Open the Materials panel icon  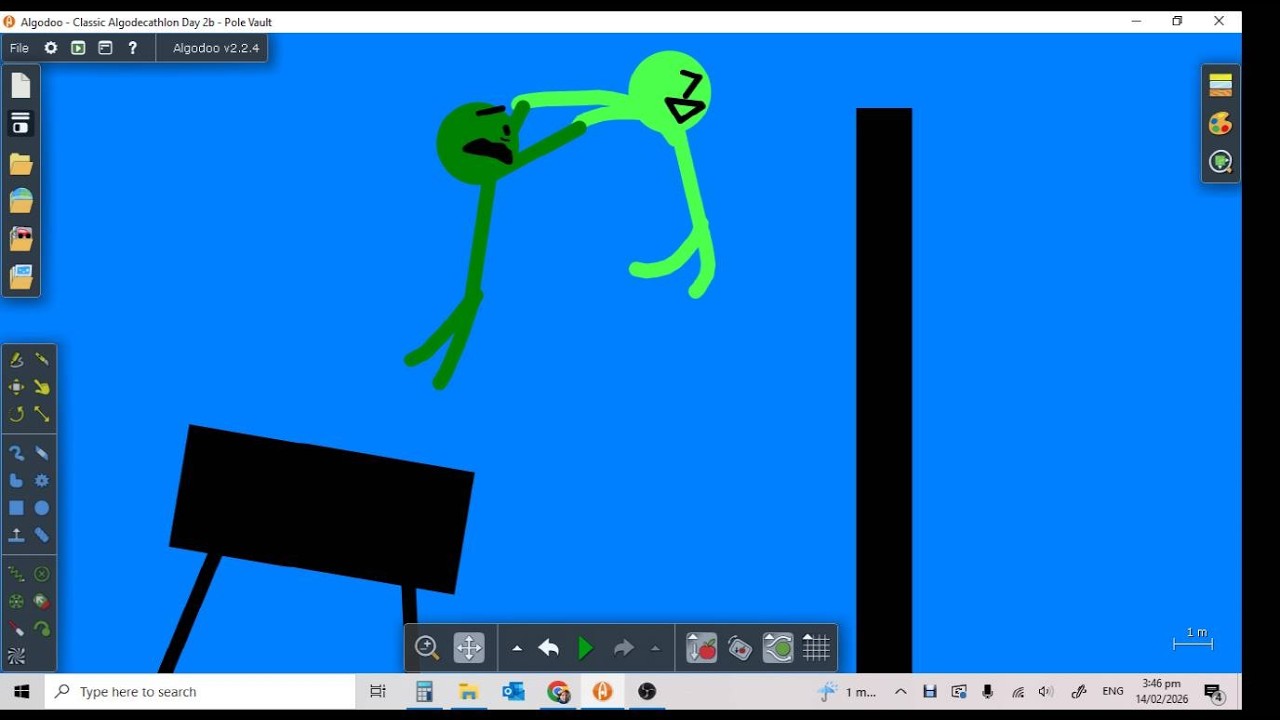click(x=1220, y=85)
